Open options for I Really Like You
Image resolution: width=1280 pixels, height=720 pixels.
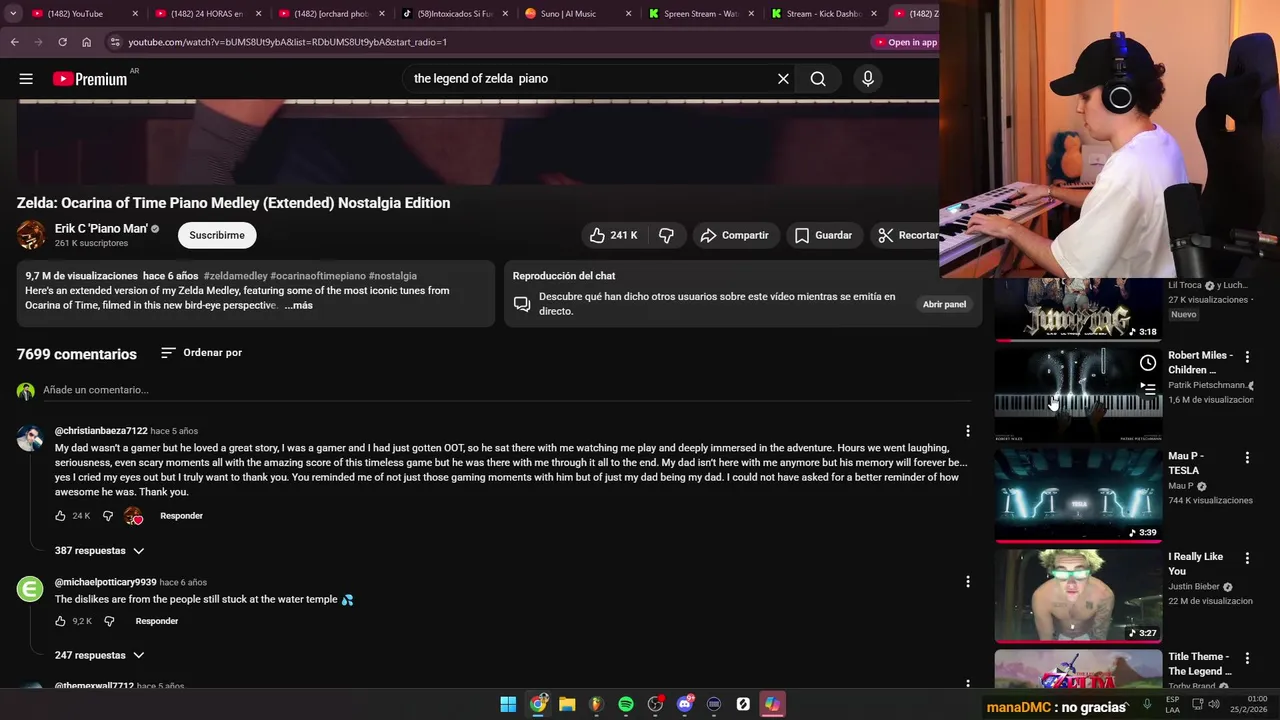click(1247, 558)
